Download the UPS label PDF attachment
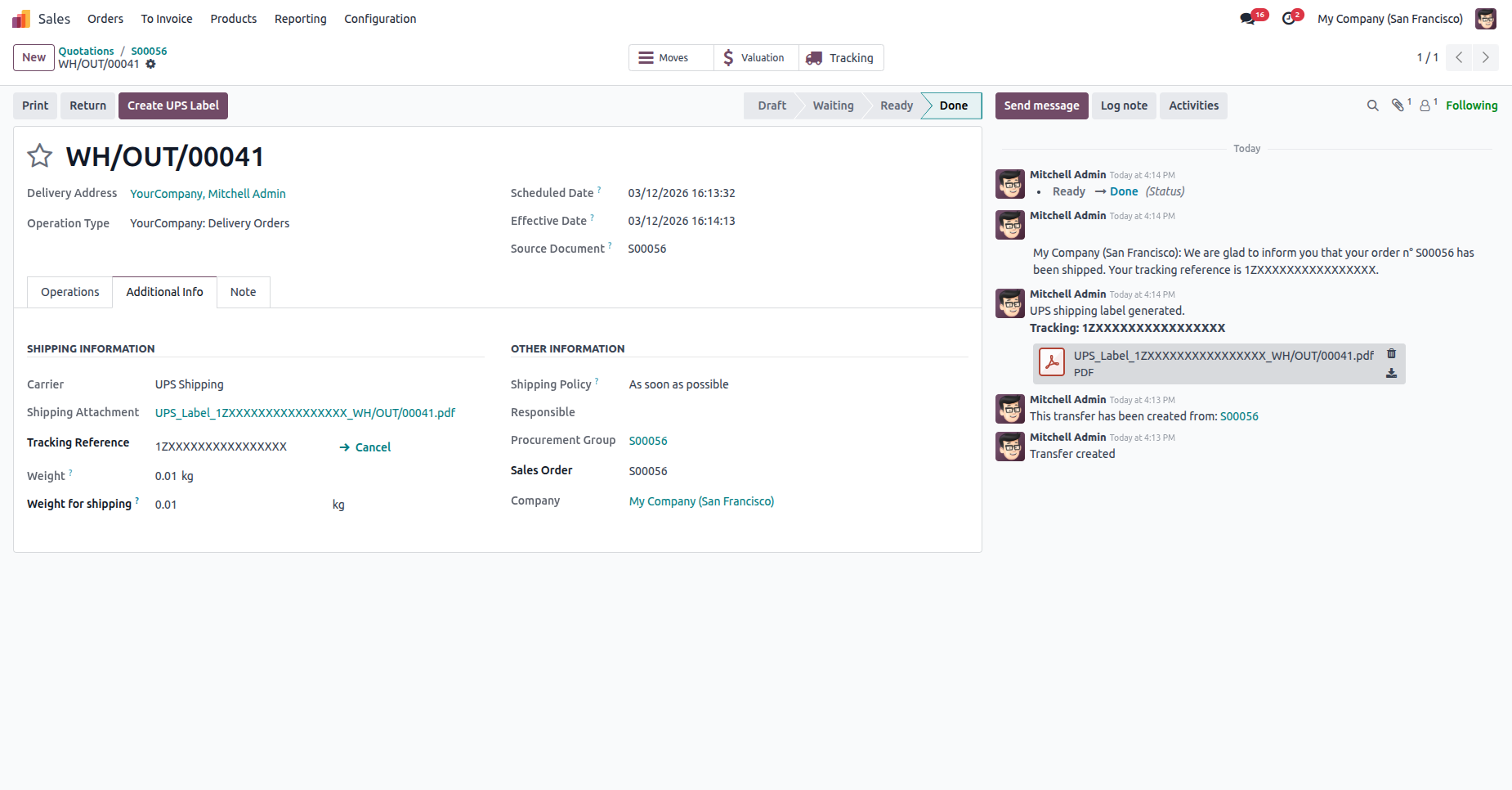 point(1391,373)
